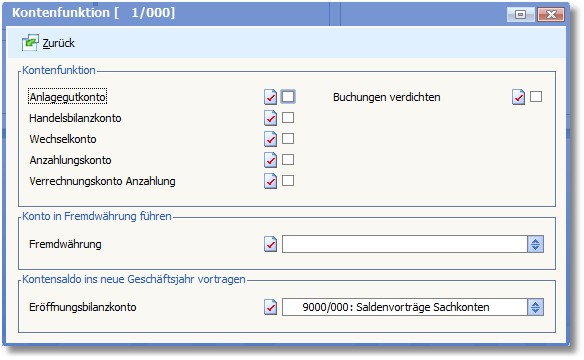Go back via the Zurück label
584x360 pixels.
point(58,43)
